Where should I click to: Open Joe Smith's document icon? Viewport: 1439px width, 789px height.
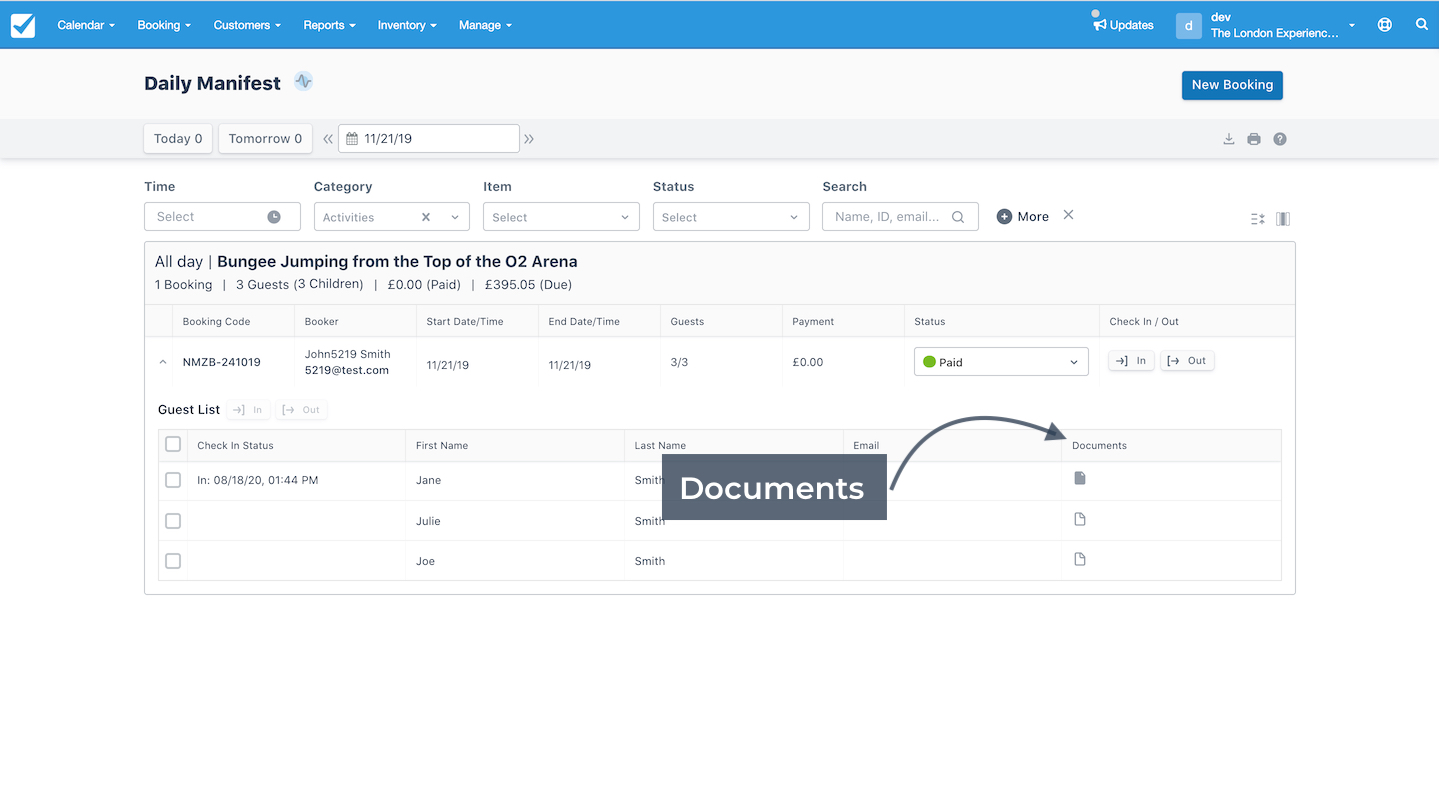pyautogui.click(x=1080, y=559)
